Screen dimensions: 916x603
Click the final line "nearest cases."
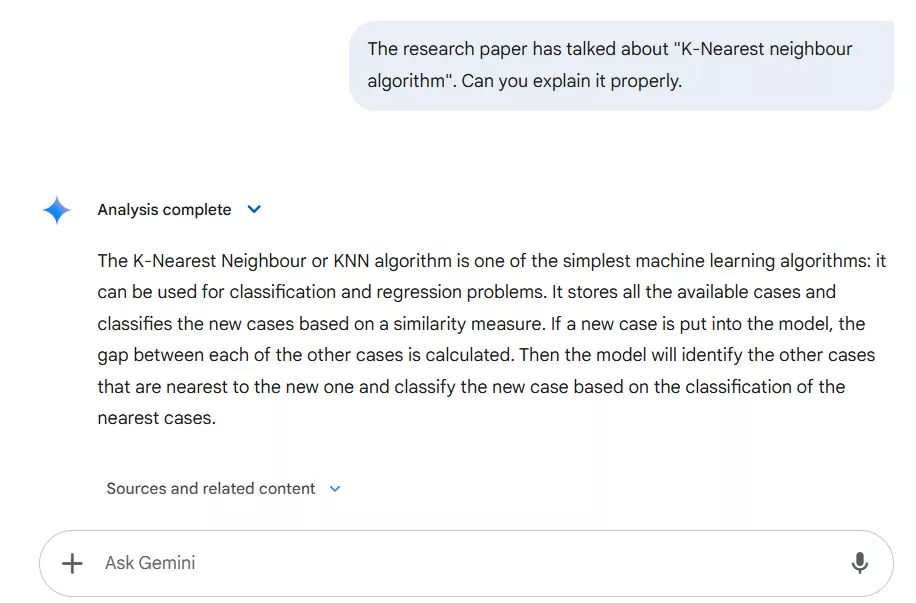[x=157, y=418]
